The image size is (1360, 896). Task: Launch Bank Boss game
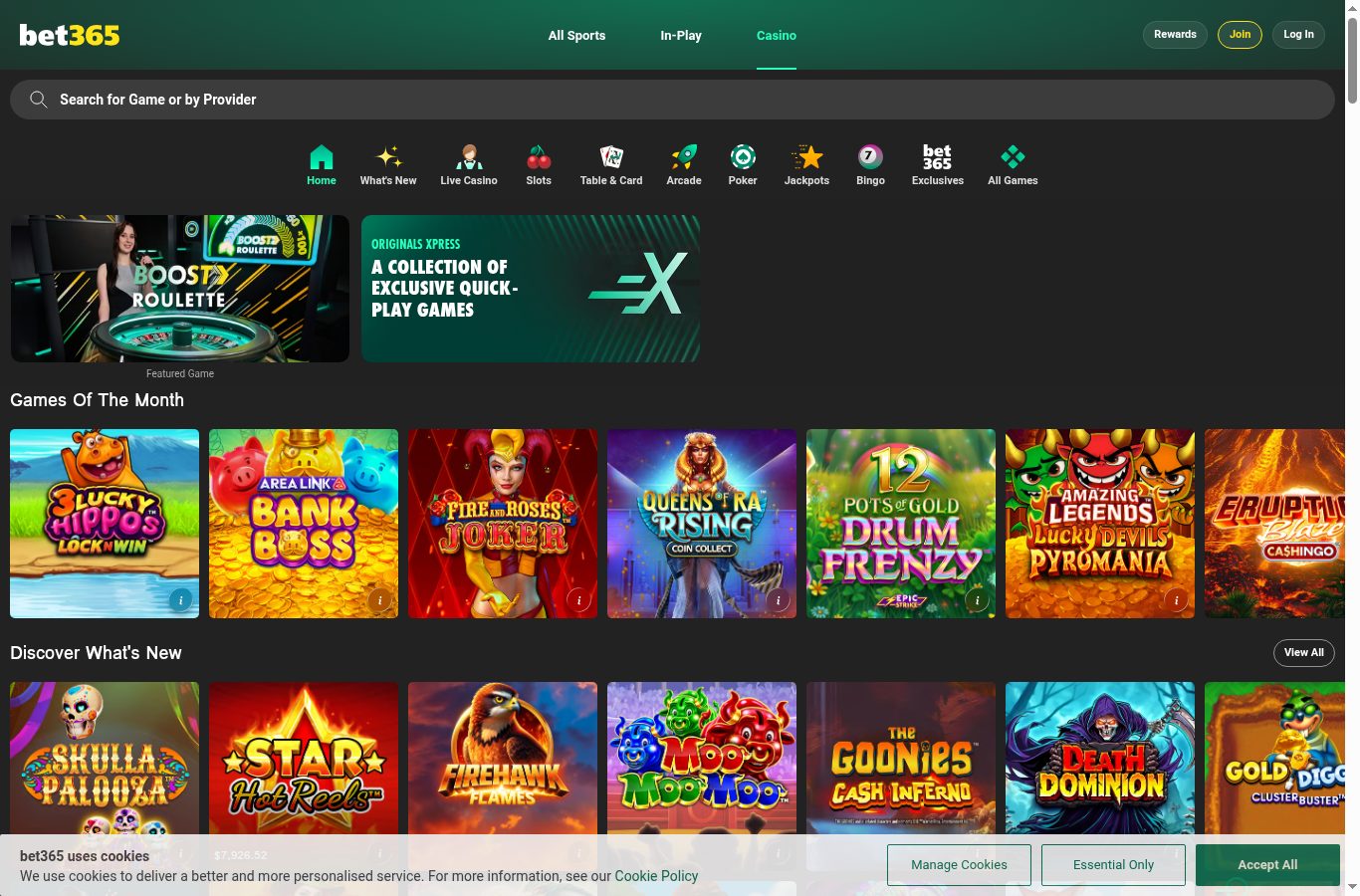click(x=304, y=524)
